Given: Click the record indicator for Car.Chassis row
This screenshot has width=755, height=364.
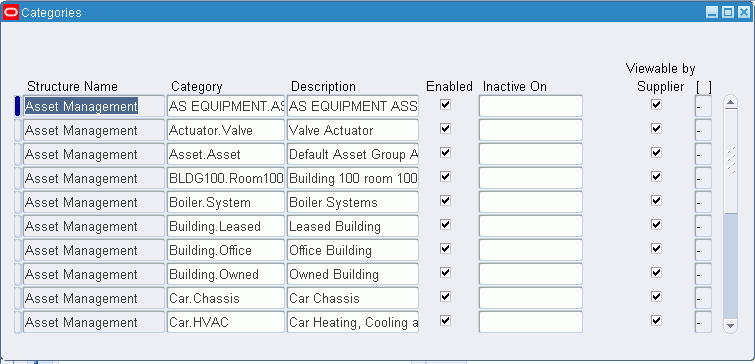Looking at the screenshot, I should coord(17,299).
